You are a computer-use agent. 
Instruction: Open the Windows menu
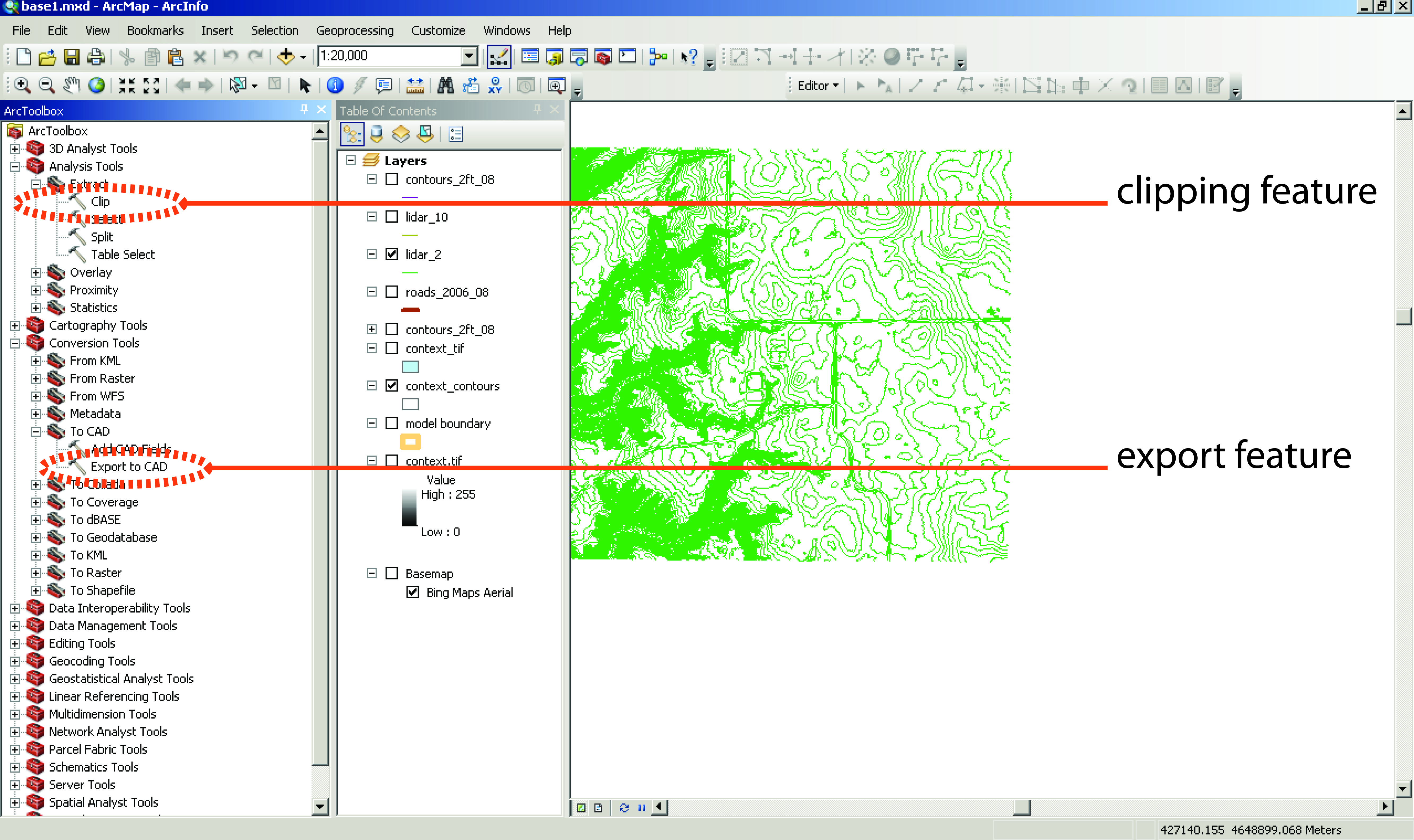click(x=507, y=30)
